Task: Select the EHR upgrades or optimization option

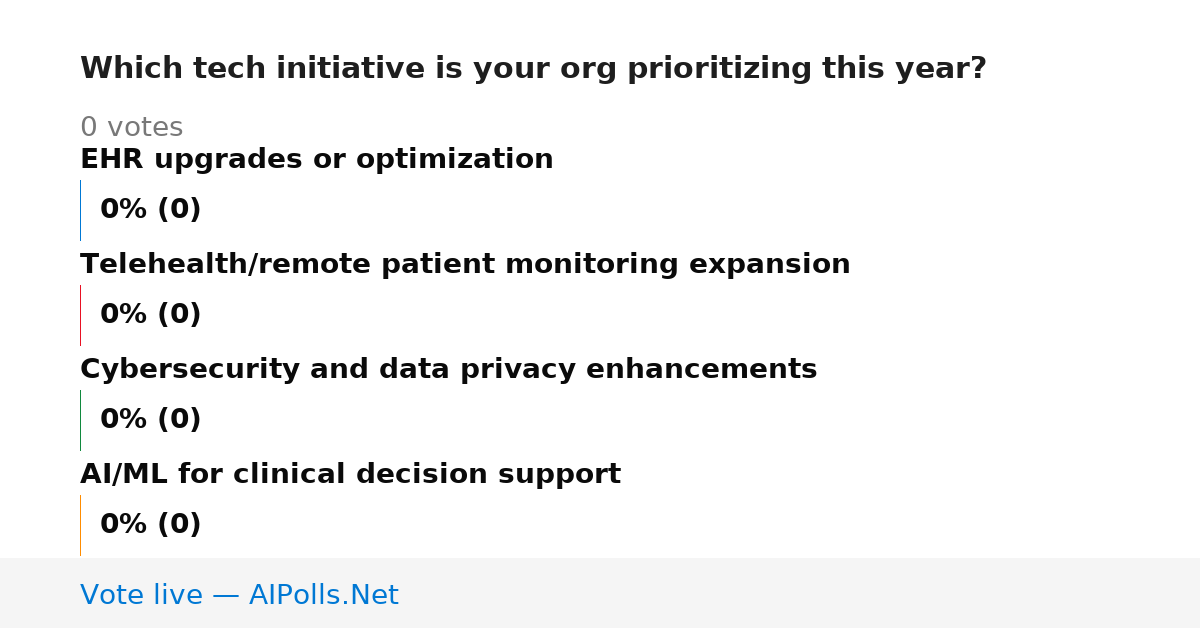Action: coord(316,160)
